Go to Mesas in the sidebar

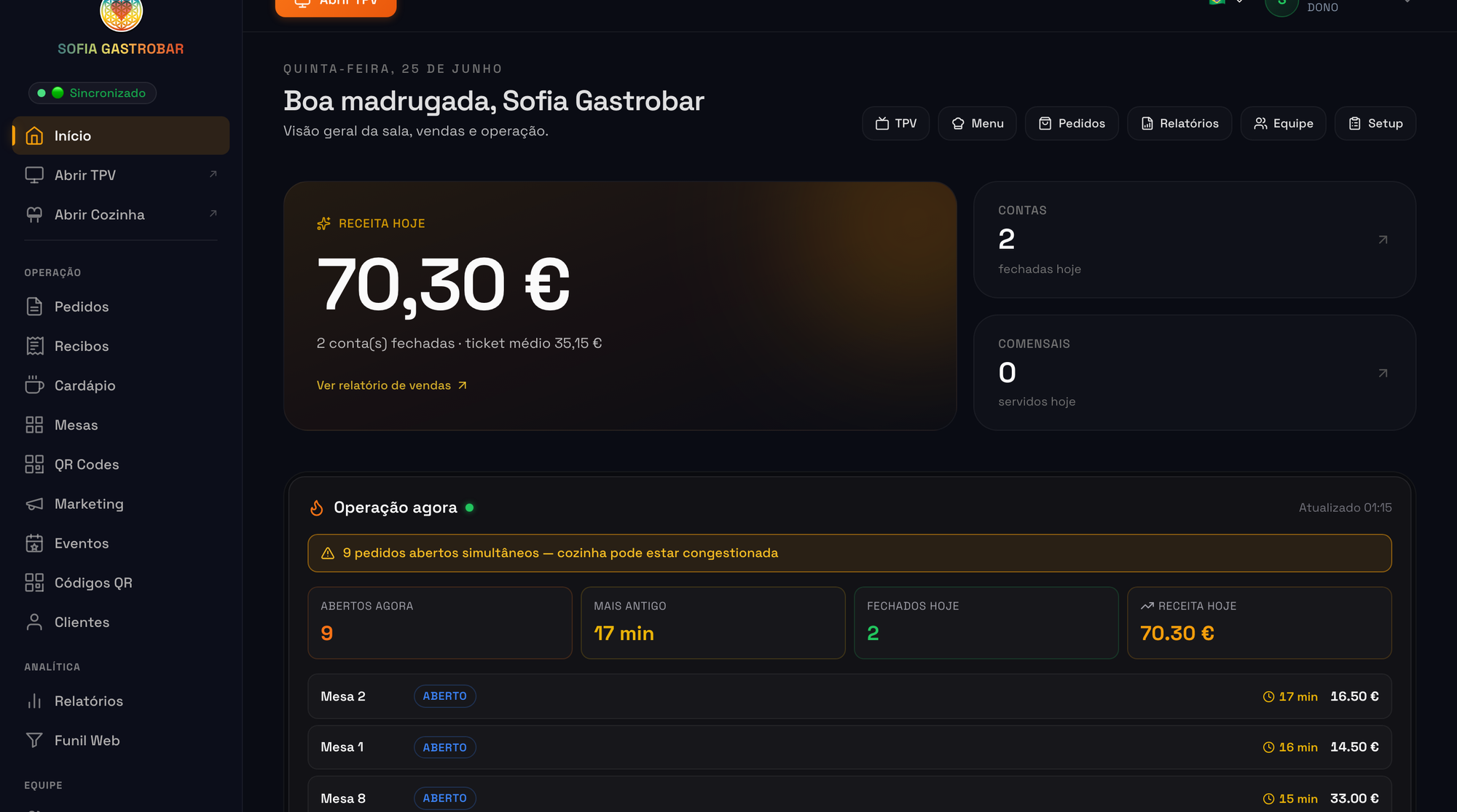tap(121, 425)
